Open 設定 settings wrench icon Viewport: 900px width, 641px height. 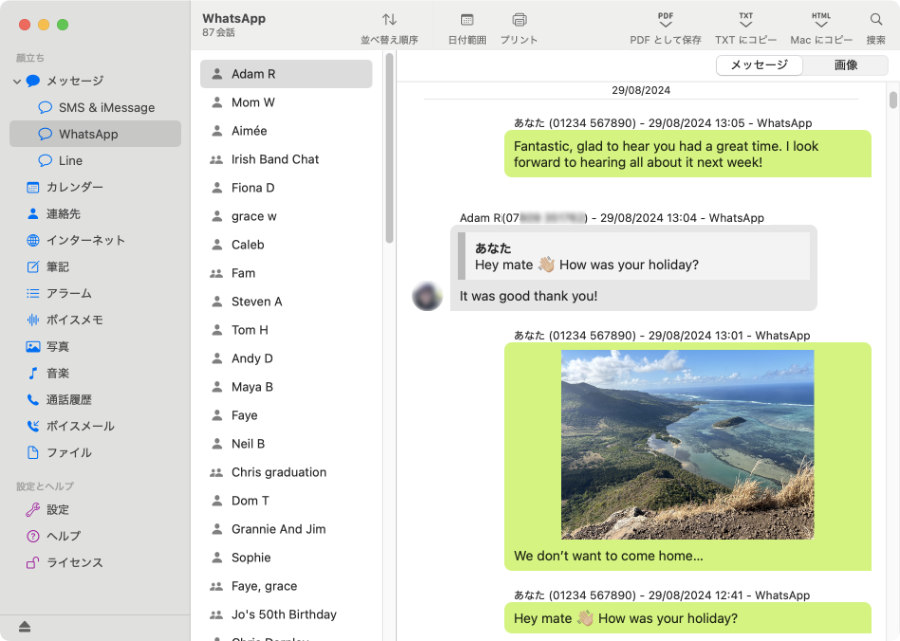pyautogui.click(x=33, y=510)
